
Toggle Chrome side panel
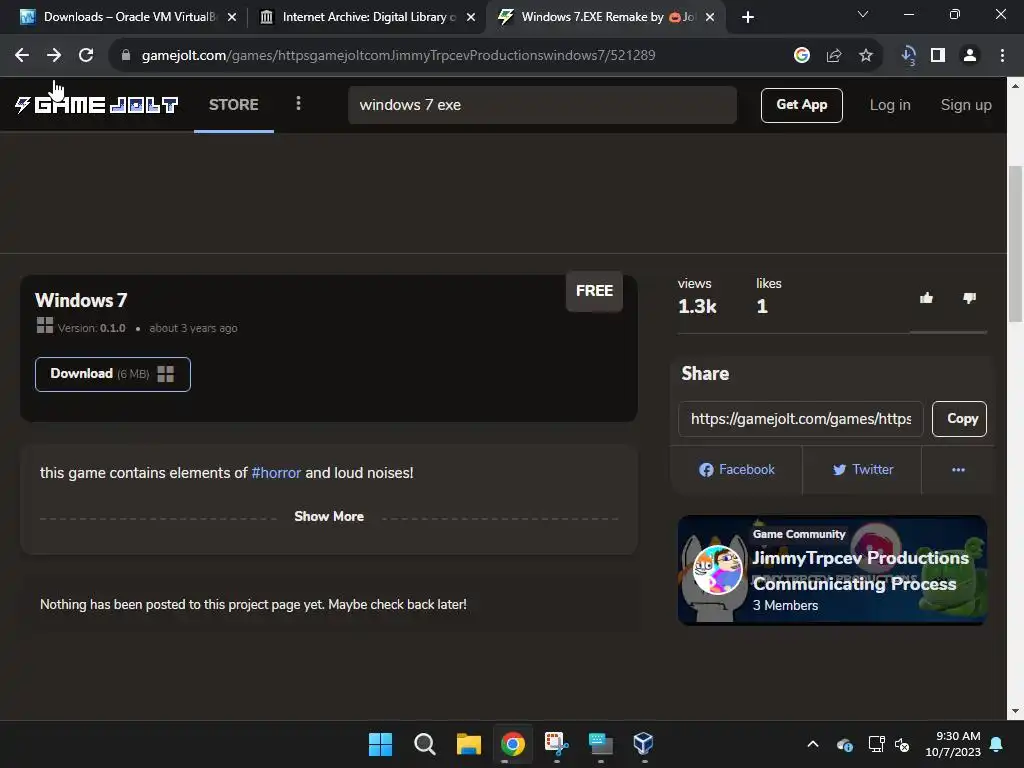pyautogui.click(x=938, y=56)
